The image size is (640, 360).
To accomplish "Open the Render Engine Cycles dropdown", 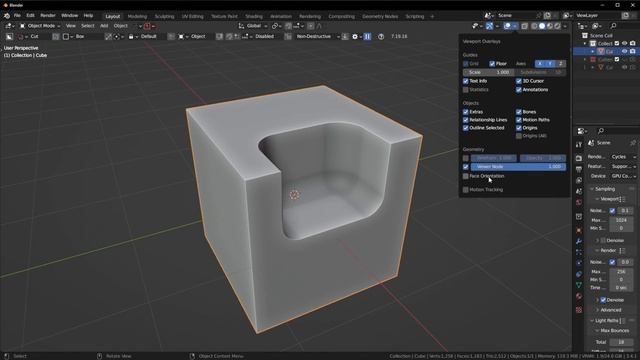I will (623, 157).
